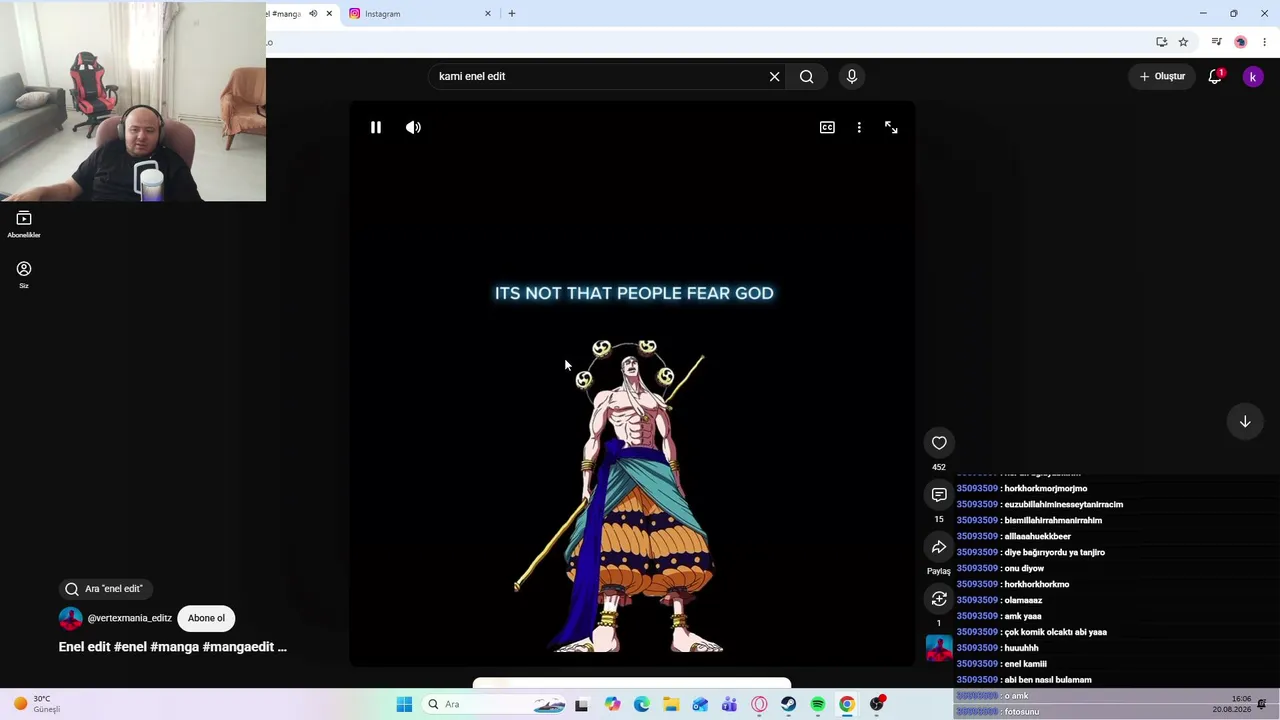Open Chrome media controls icon
The image size is (1280, 720).
[x=1216, y=42]
